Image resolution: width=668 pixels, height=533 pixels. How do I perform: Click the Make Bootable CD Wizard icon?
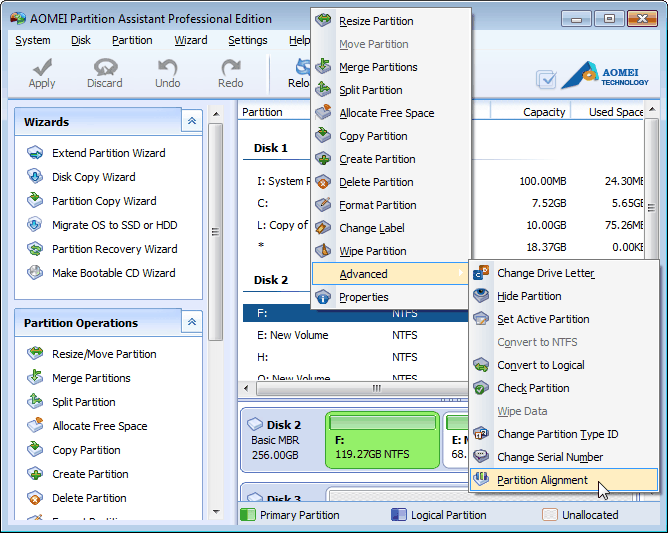pos(35,273)
